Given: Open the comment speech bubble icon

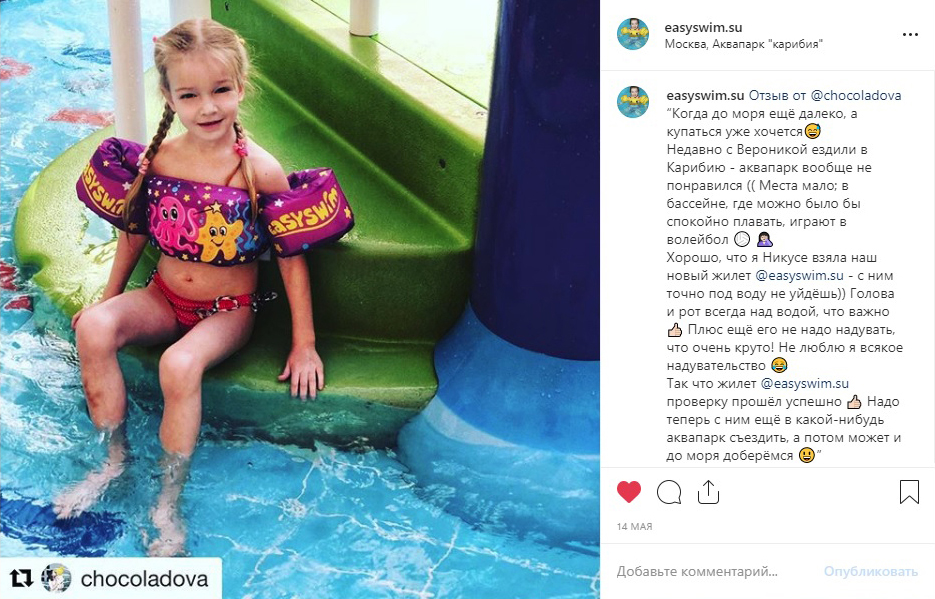Looking at the screenshot, I should [x=669, y=492].
